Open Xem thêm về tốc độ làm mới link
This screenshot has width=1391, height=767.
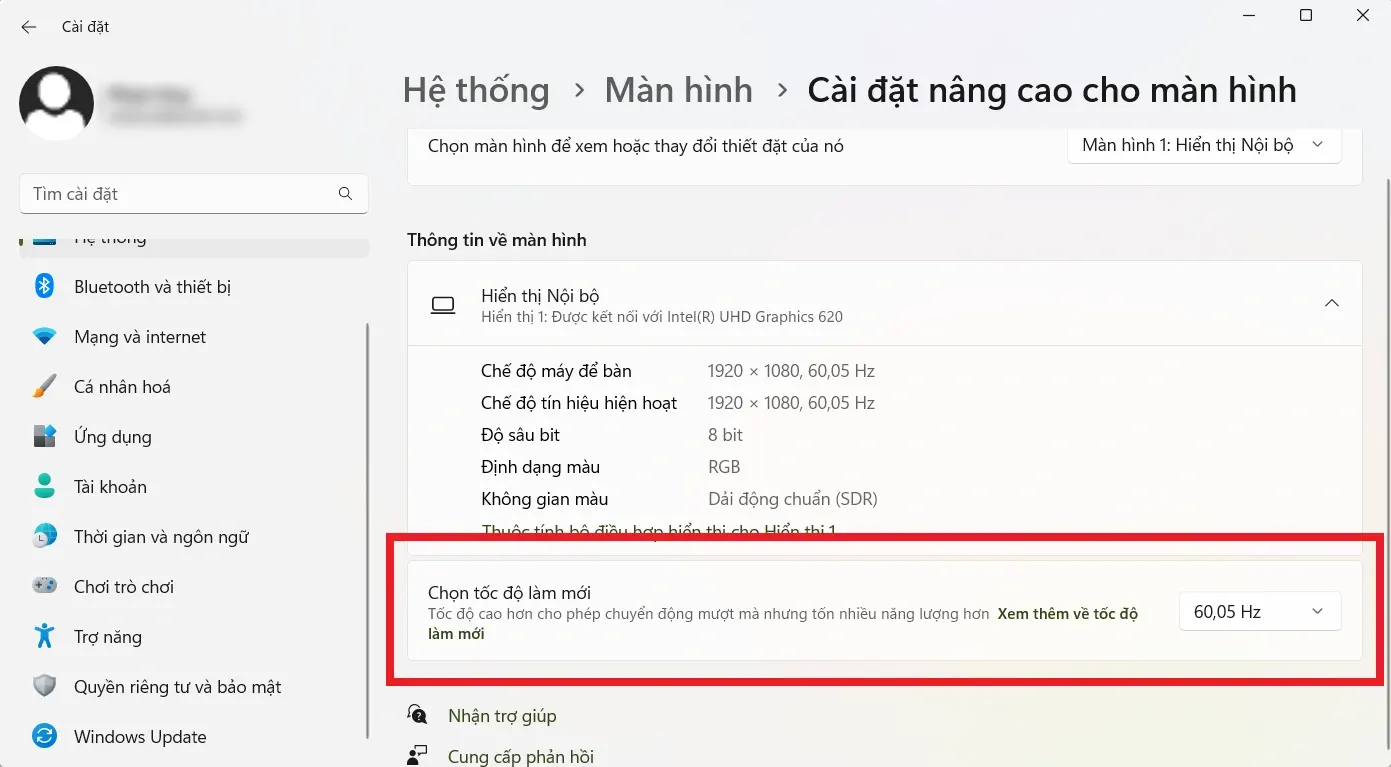click(x=1067, y=613)
